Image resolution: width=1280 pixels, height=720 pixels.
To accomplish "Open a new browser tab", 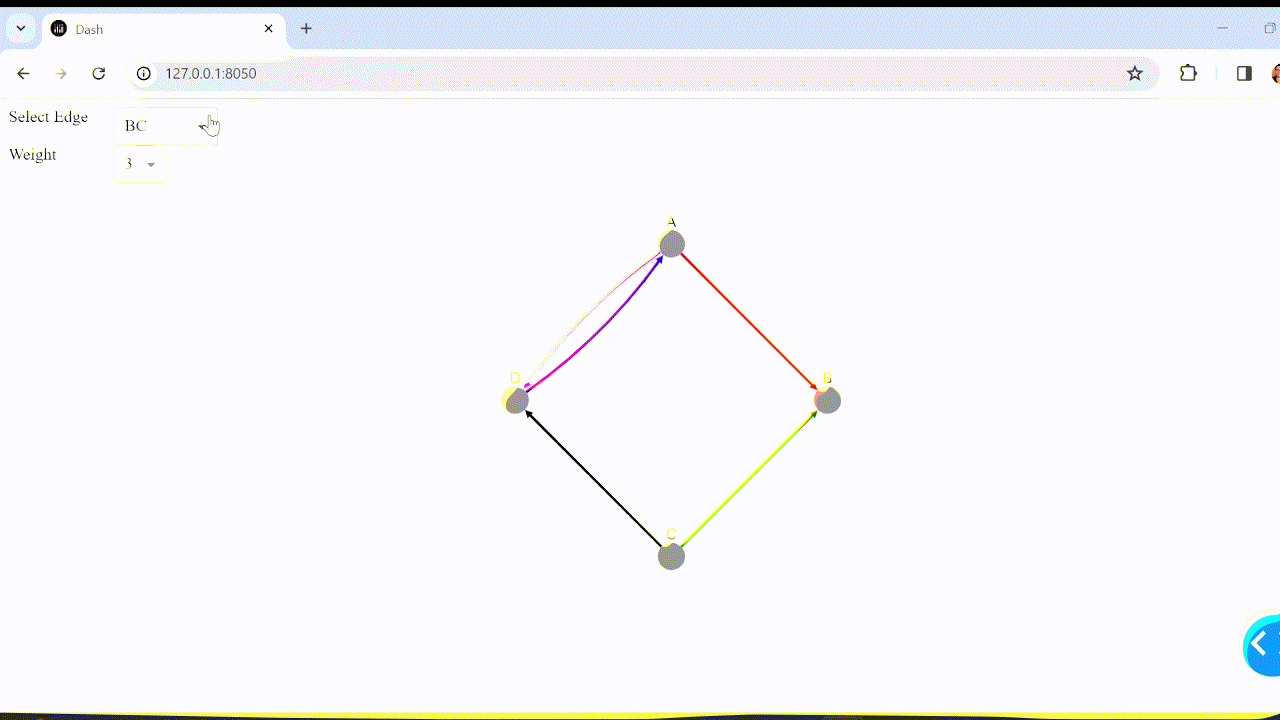I will (306, 29).
